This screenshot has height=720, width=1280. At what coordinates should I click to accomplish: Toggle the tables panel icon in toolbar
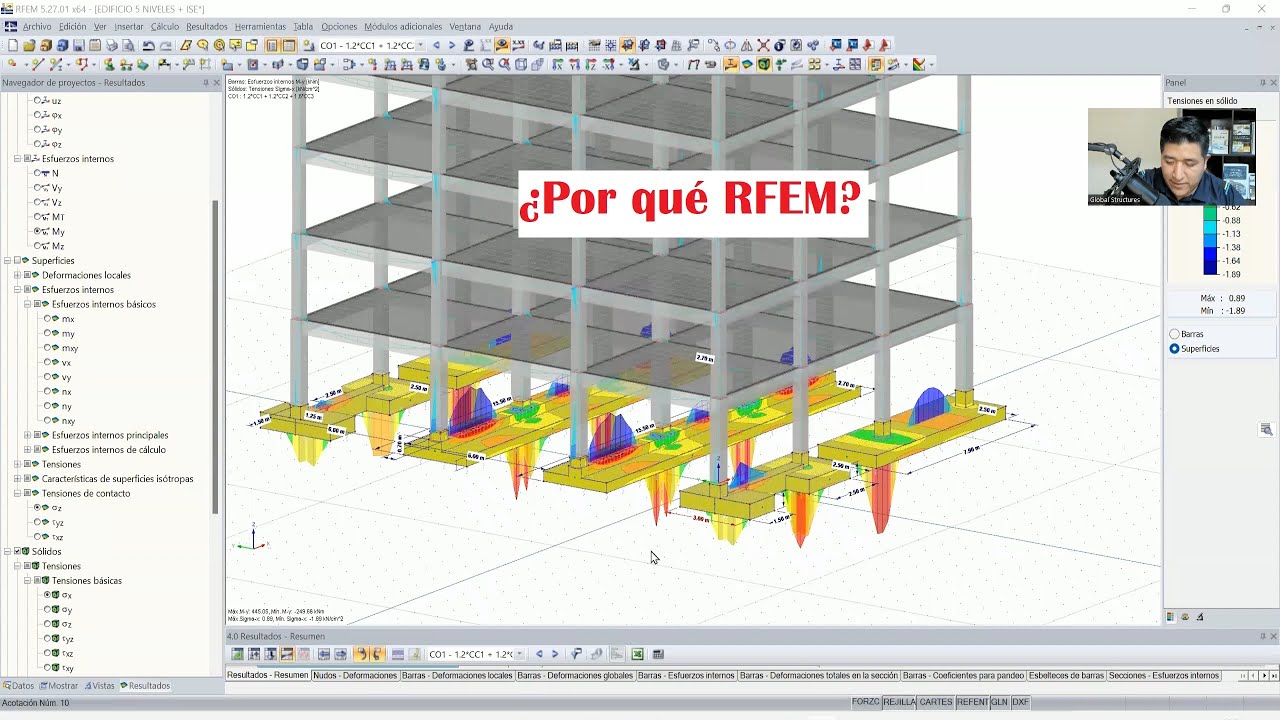pos(288,45)
